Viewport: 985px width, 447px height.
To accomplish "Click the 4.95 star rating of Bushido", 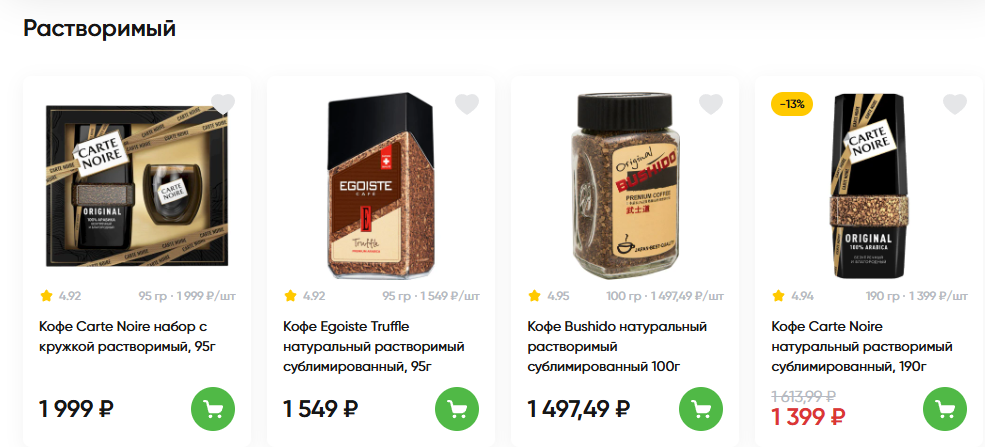I will [x=549, y=296].
